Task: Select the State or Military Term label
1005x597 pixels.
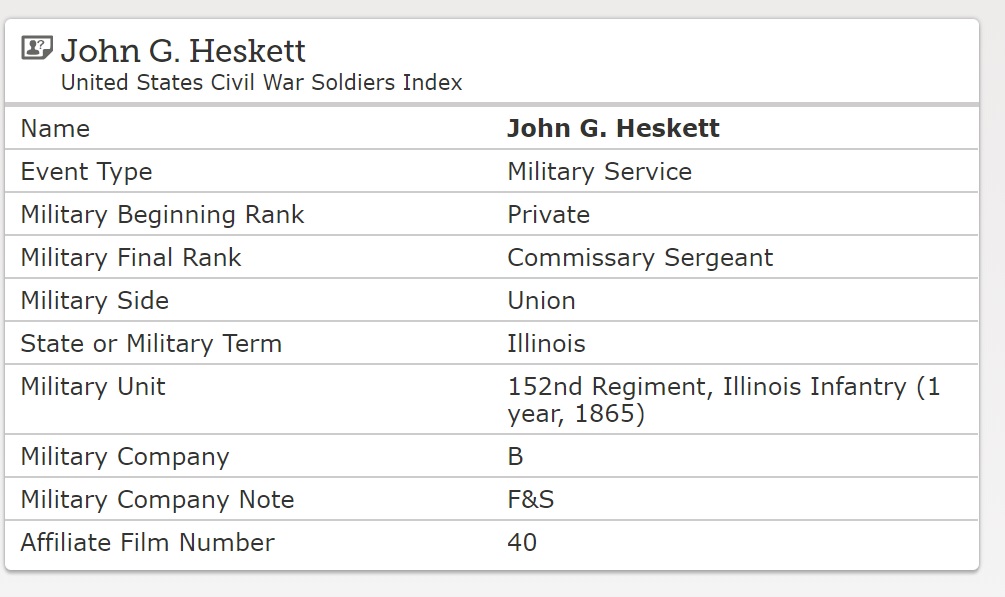Action: pyautogui.click(x=151, y=344)
